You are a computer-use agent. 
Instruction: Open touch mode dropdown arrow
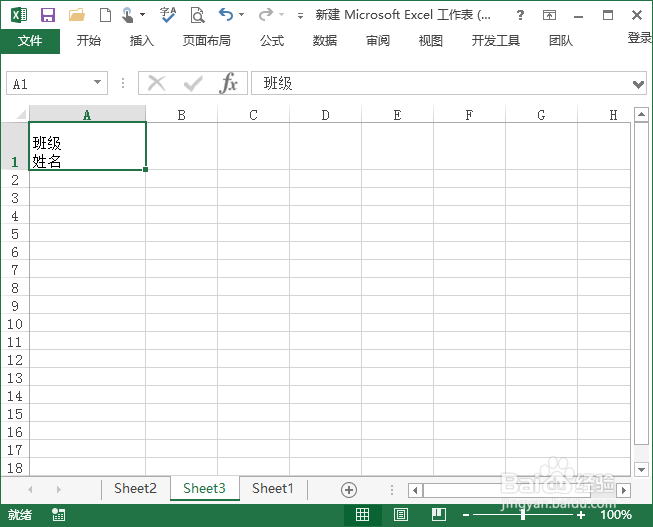(x=142, y=15)
